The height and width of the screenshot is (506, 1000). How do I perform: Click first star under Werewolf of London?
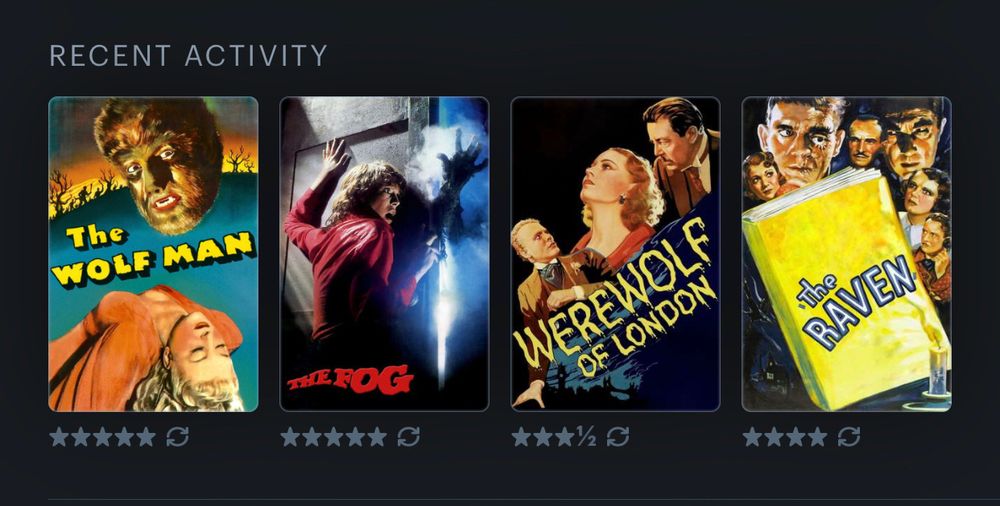tap(521, 437)
